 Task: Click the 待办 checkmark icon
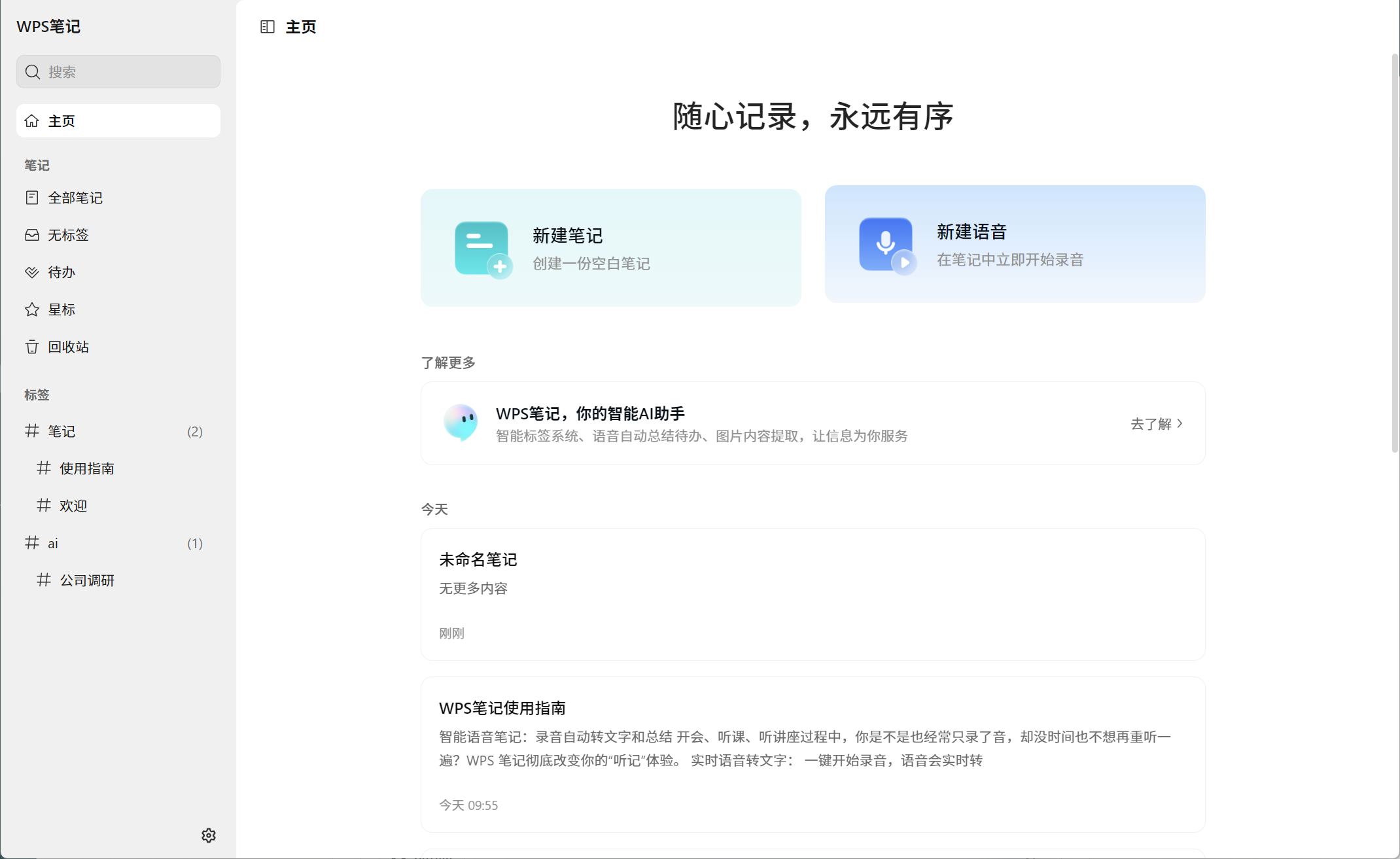[x=31, y=272]
